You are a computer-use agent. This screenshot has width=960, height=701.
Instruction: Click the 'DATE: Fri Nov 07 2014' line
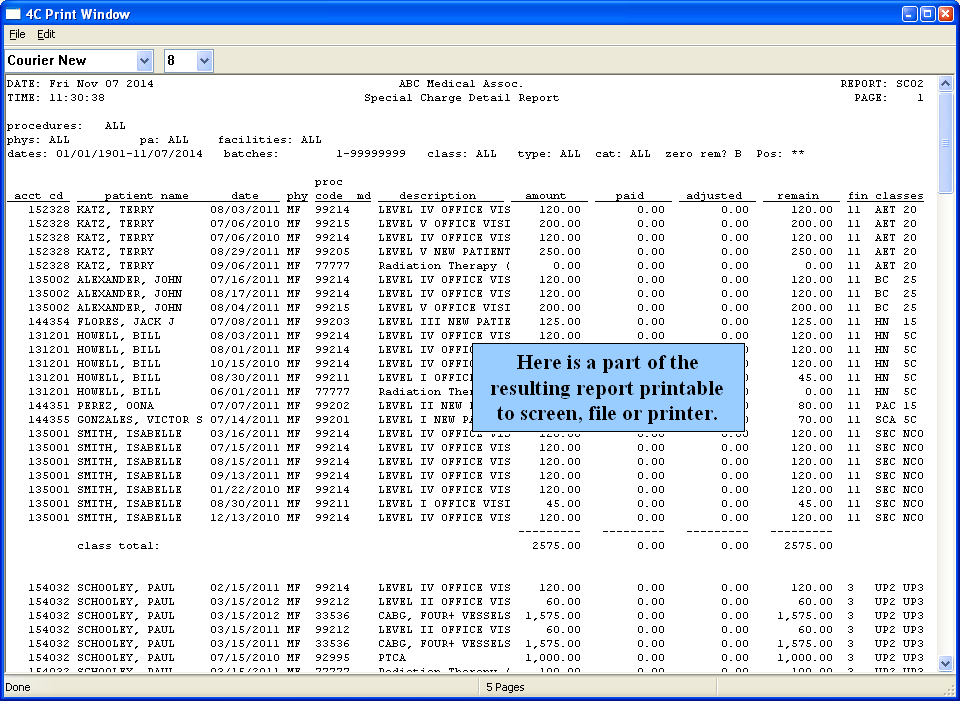tap(80, 84)
